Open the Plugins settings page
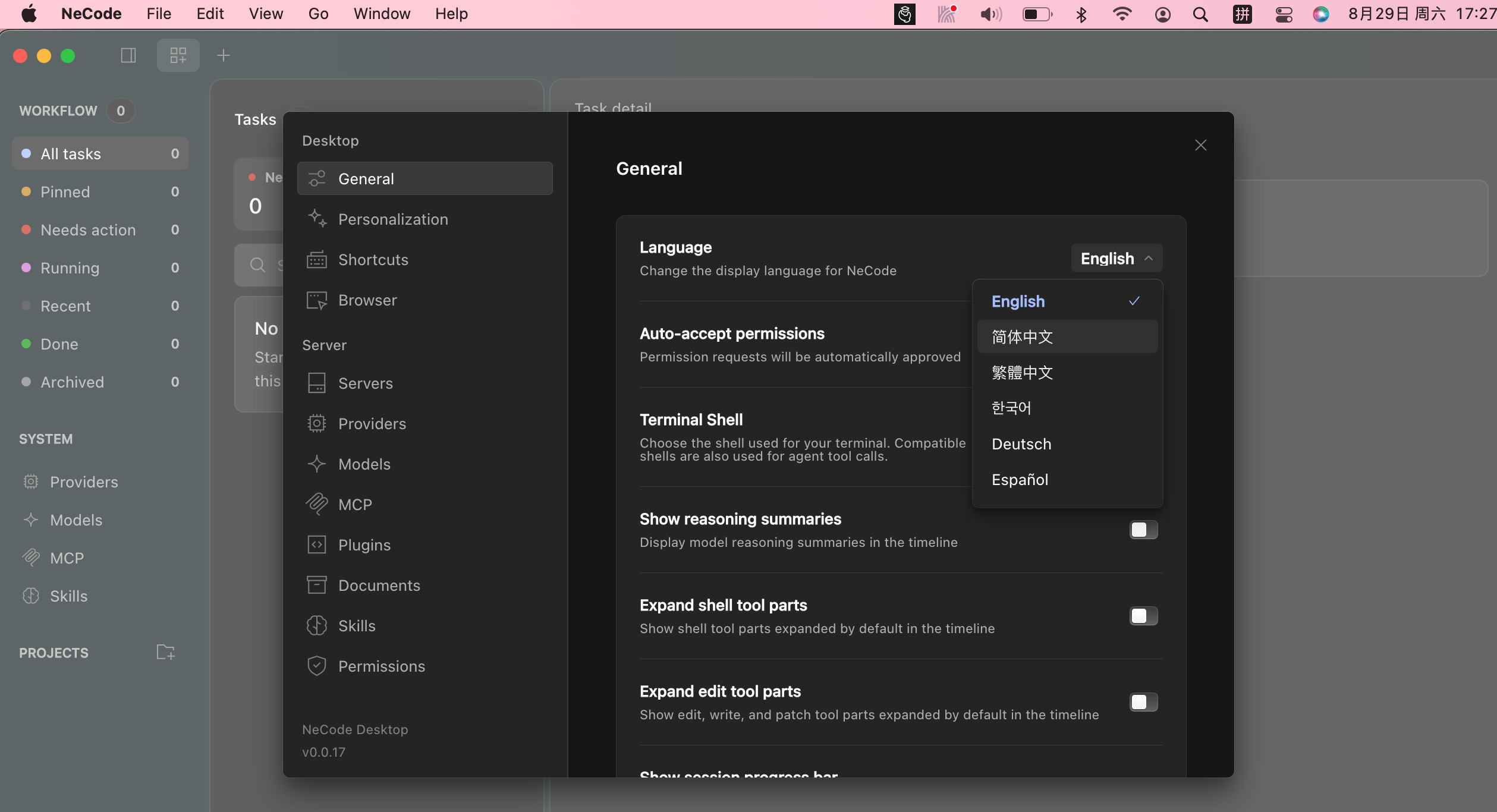 (x=424, y=545)
